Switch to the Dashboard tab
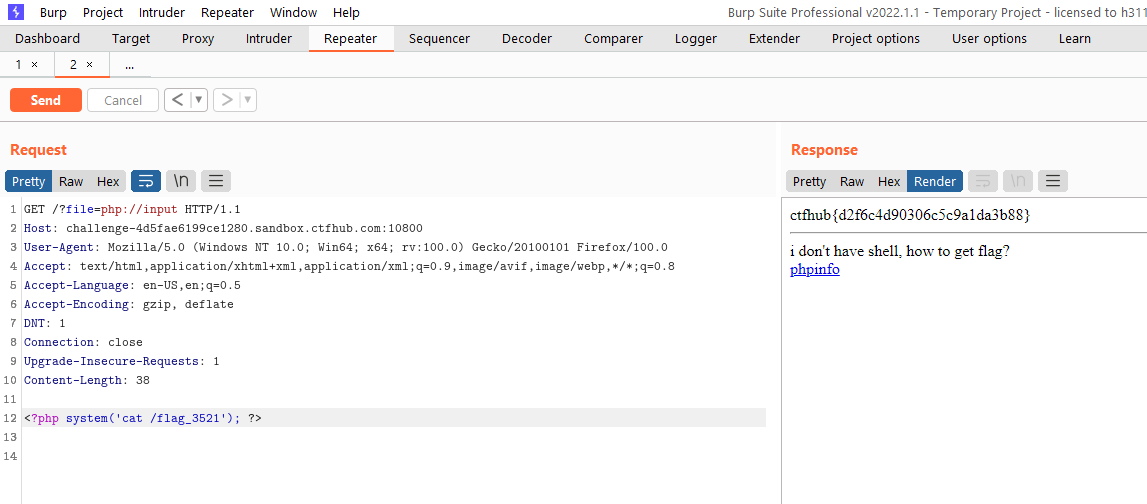 click(48, 39)
